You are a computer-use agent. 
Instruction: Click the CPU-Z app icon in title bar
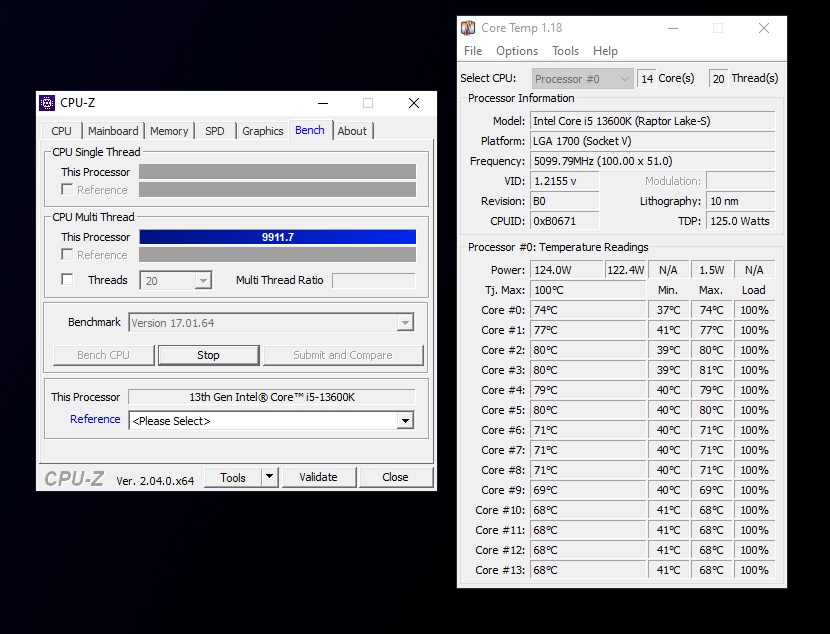[47, 103]
